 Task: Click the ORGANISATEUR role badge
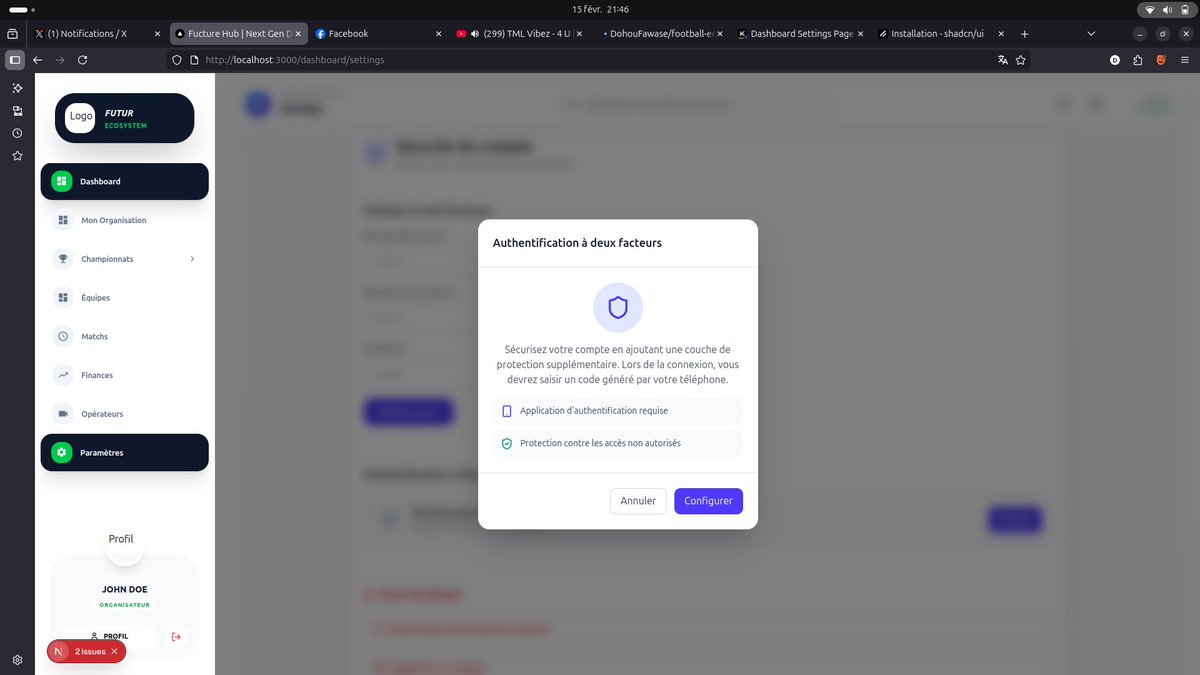coord(125,605)
